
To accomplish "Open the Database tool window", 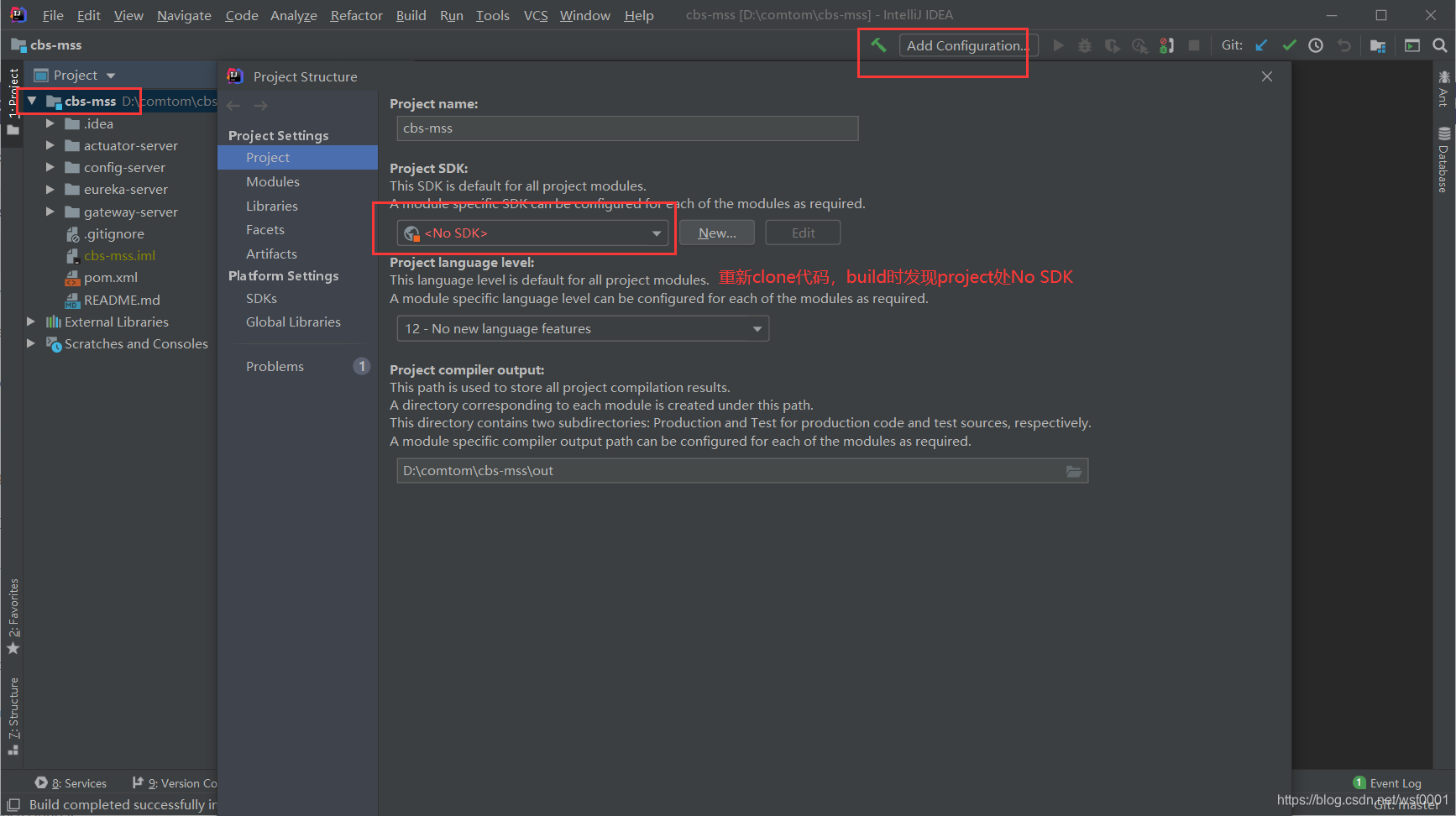I will tap(1443, 160).
